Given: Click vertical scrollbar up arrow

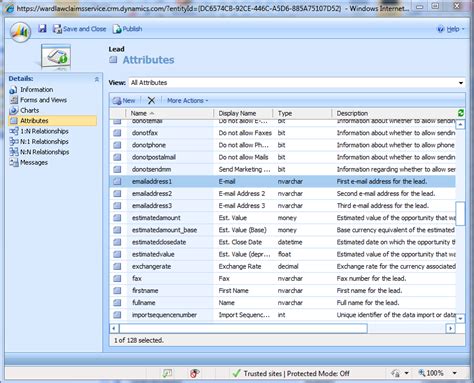Looking at the screenshot, I should (x=460, y=125).
